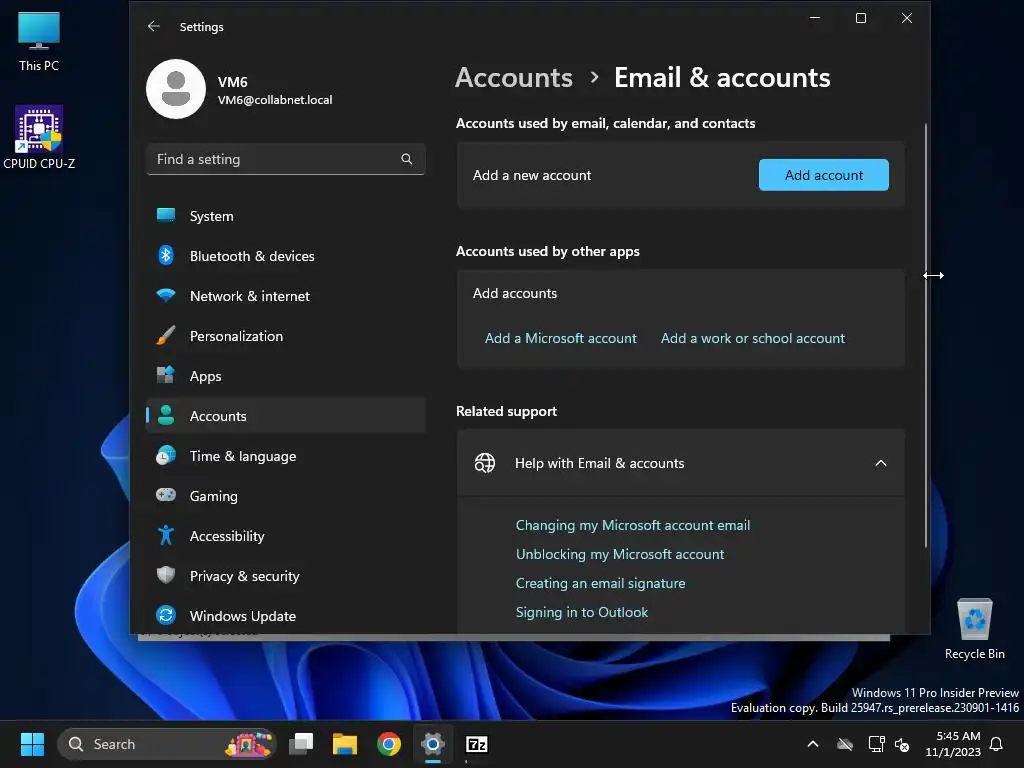Open Time & language settings
1024x768 pixels.
click(286, 455)
